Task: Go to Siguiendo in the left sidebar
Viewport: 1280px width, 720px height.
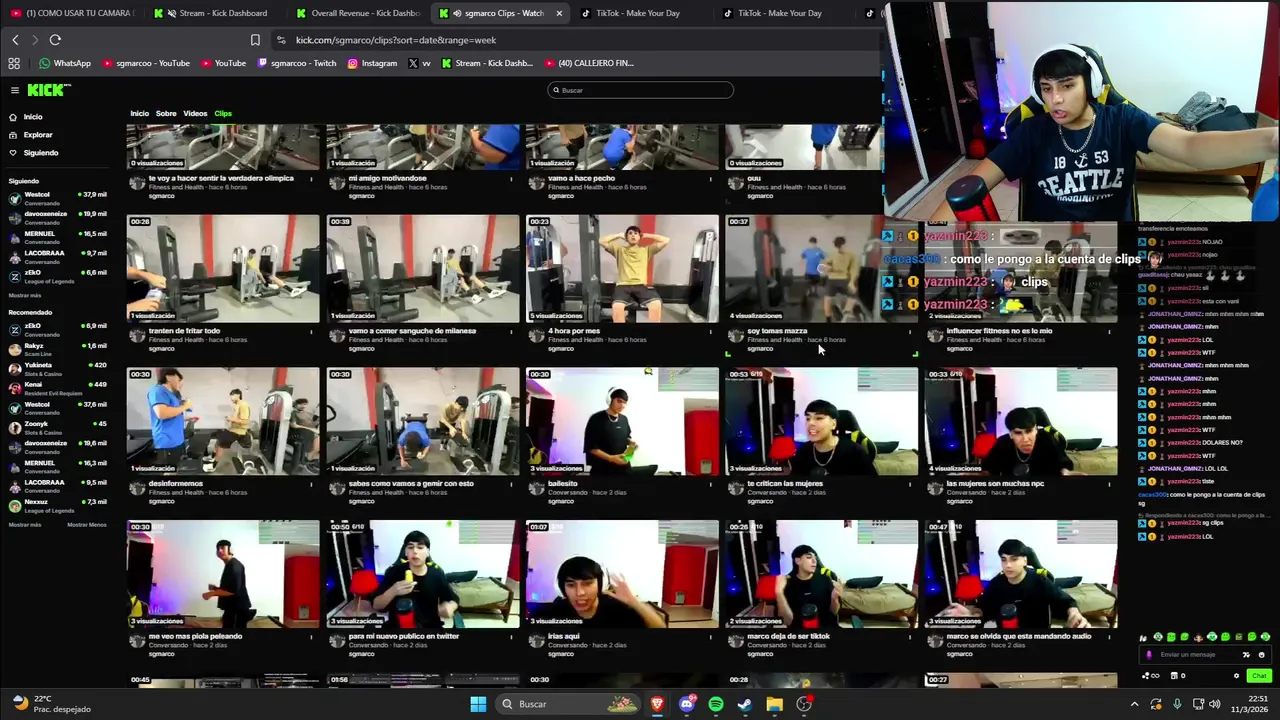Action: pyautogui.click(x=41, y=153)
